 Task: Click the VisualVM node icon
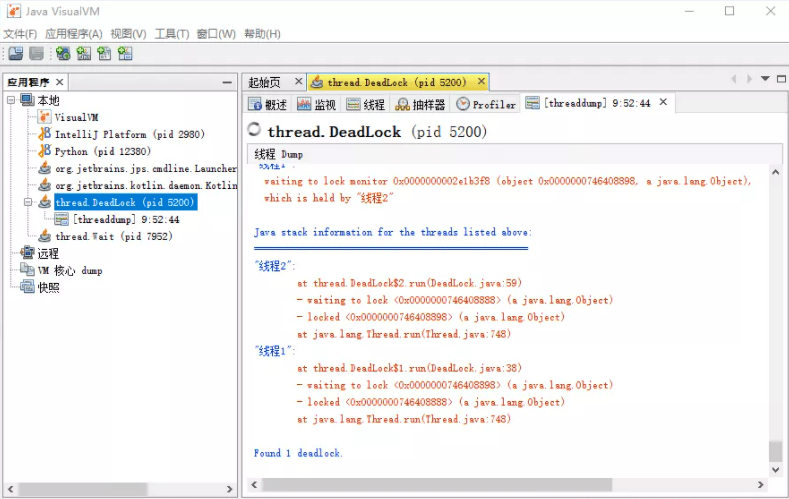pyautogui.click(x=45, y=117)
